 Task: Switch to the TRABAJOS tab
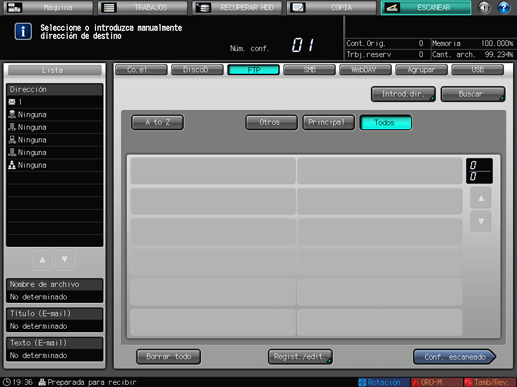143,7
